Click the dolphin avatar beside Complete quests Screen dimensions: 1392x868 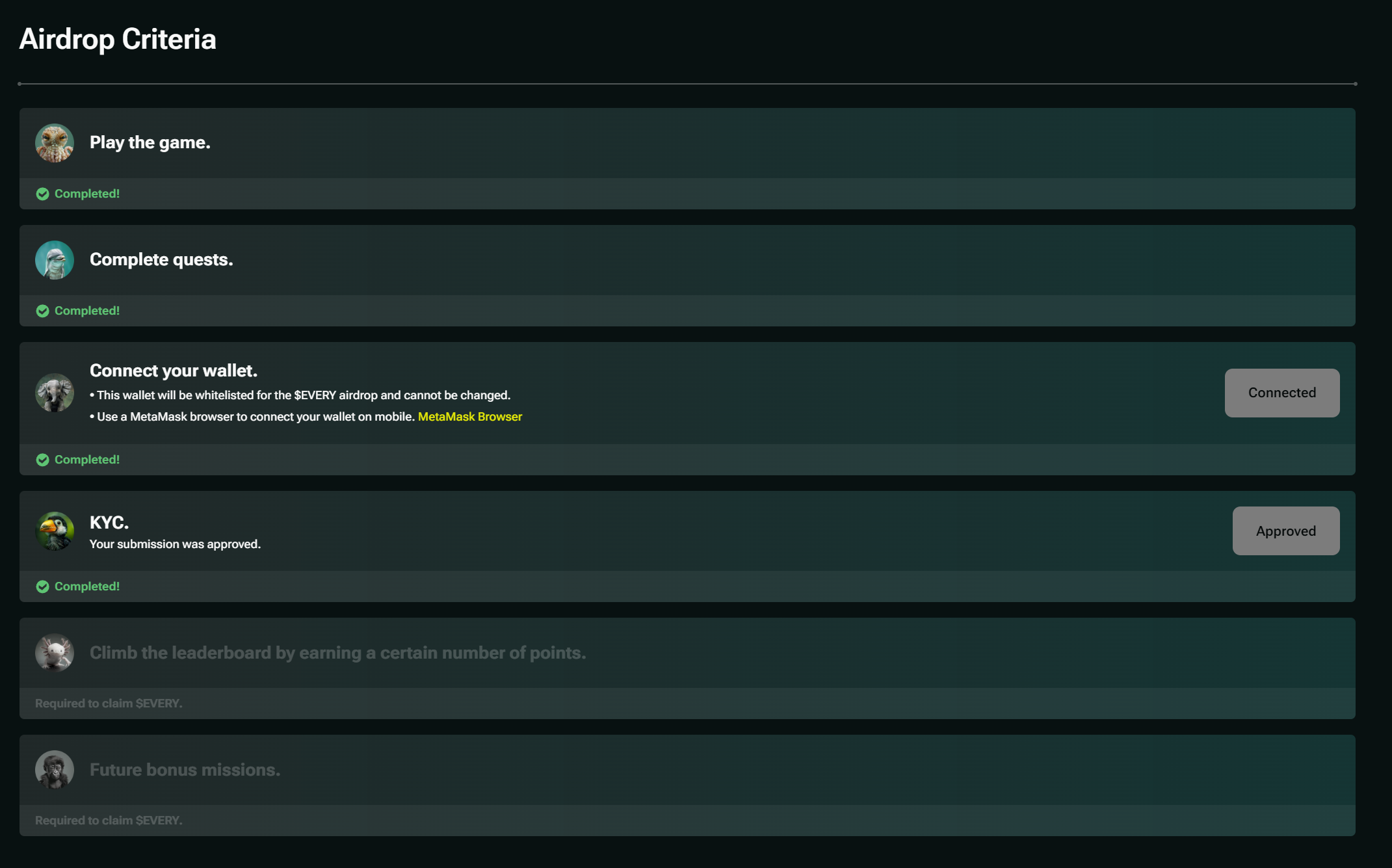tap(55, 260)
